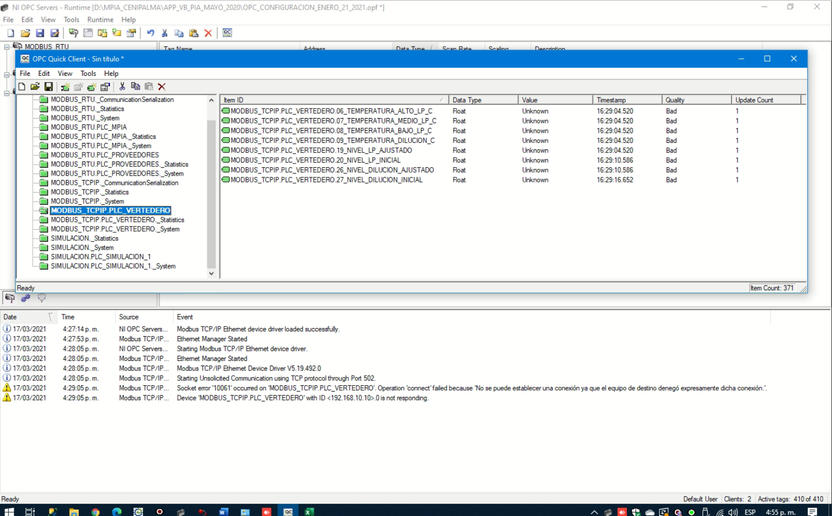832x516 pixels.
Task: Open Tools menu in OPC Quick Client
Action: point(88,73)
